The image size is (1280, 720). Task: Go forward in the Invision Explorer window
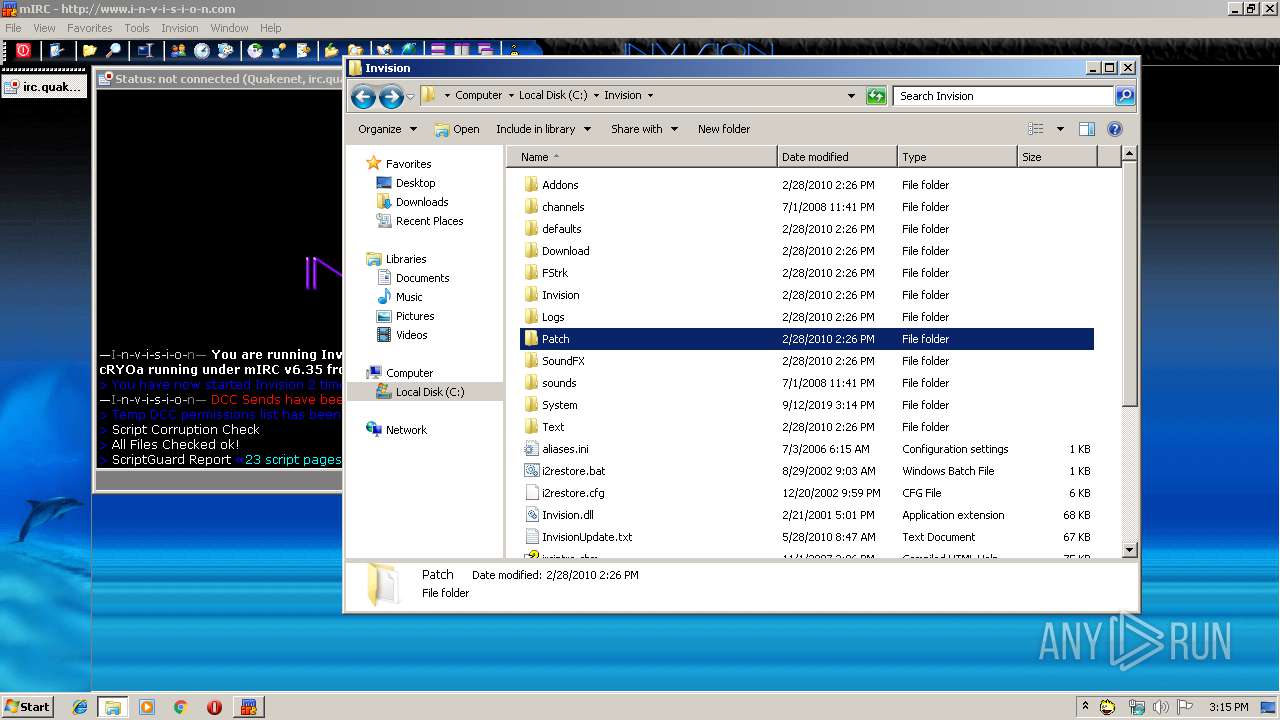tap(391, 96)
